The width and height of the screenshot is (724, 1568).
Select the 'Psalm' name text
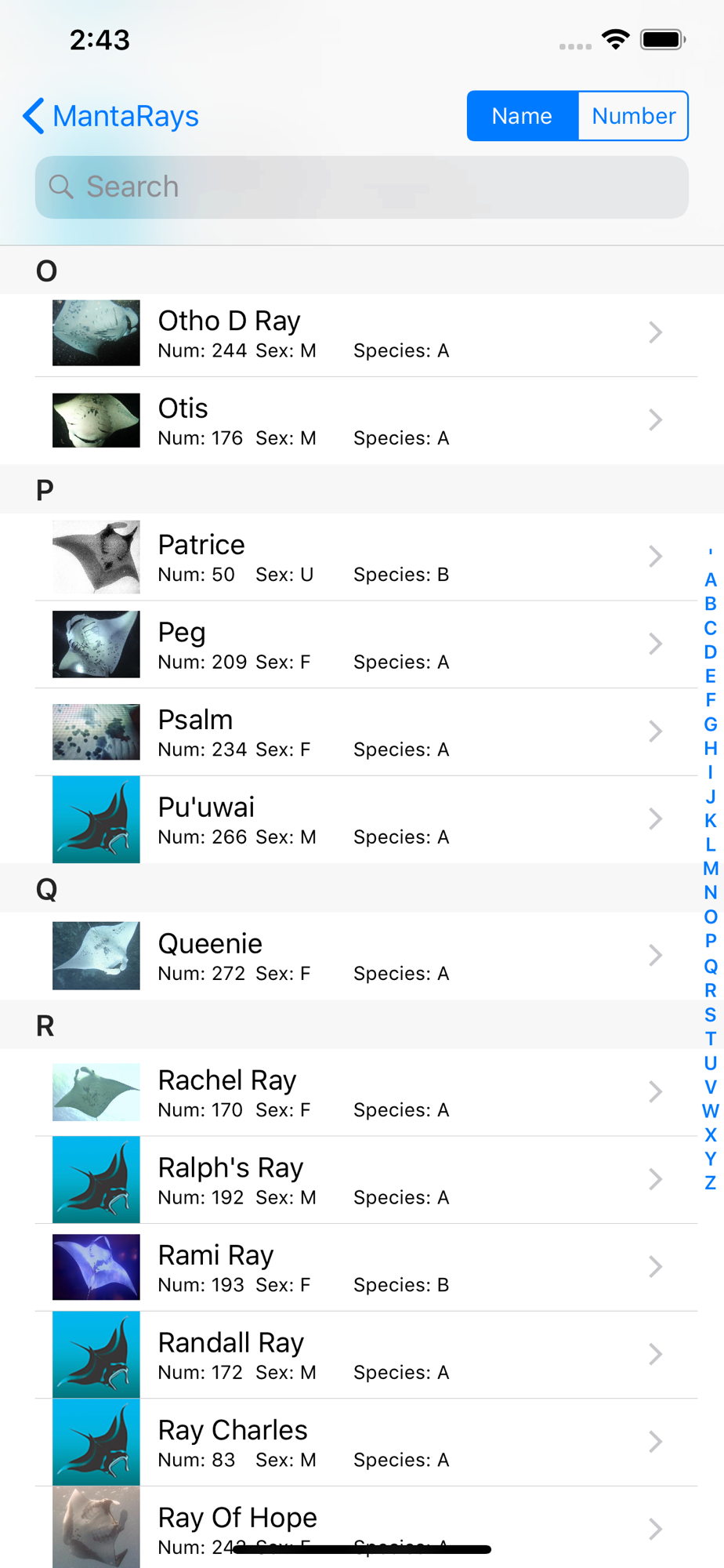tap(195, 720)
